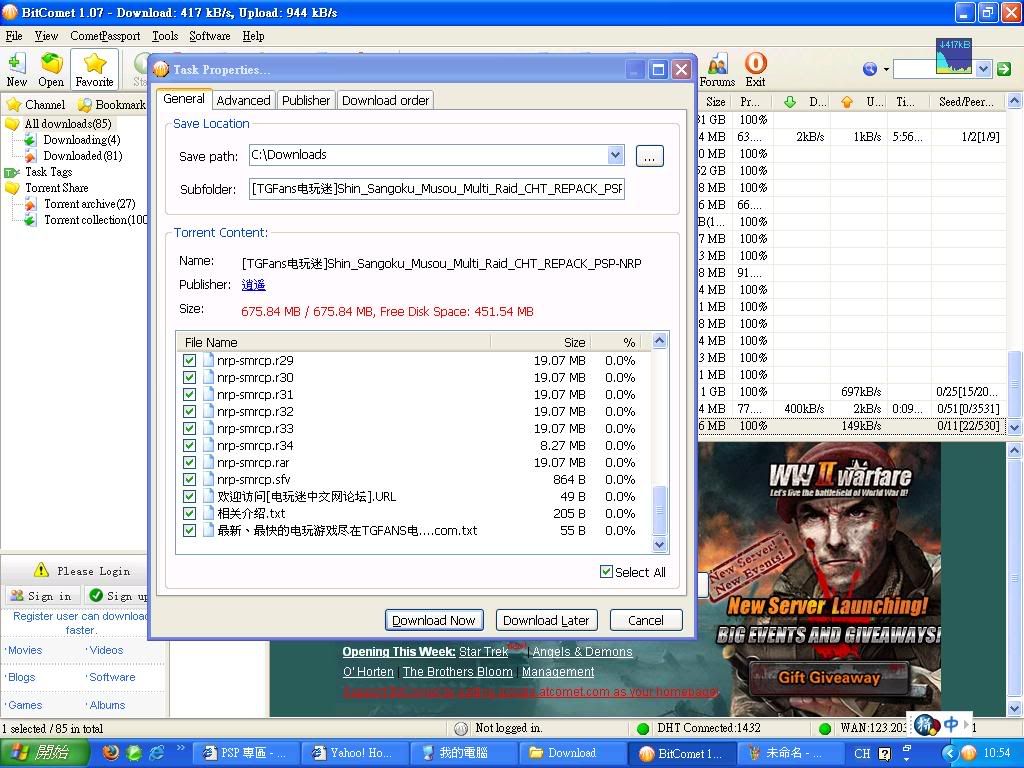Switch to the Download order tab

click(x=385, y=100)
